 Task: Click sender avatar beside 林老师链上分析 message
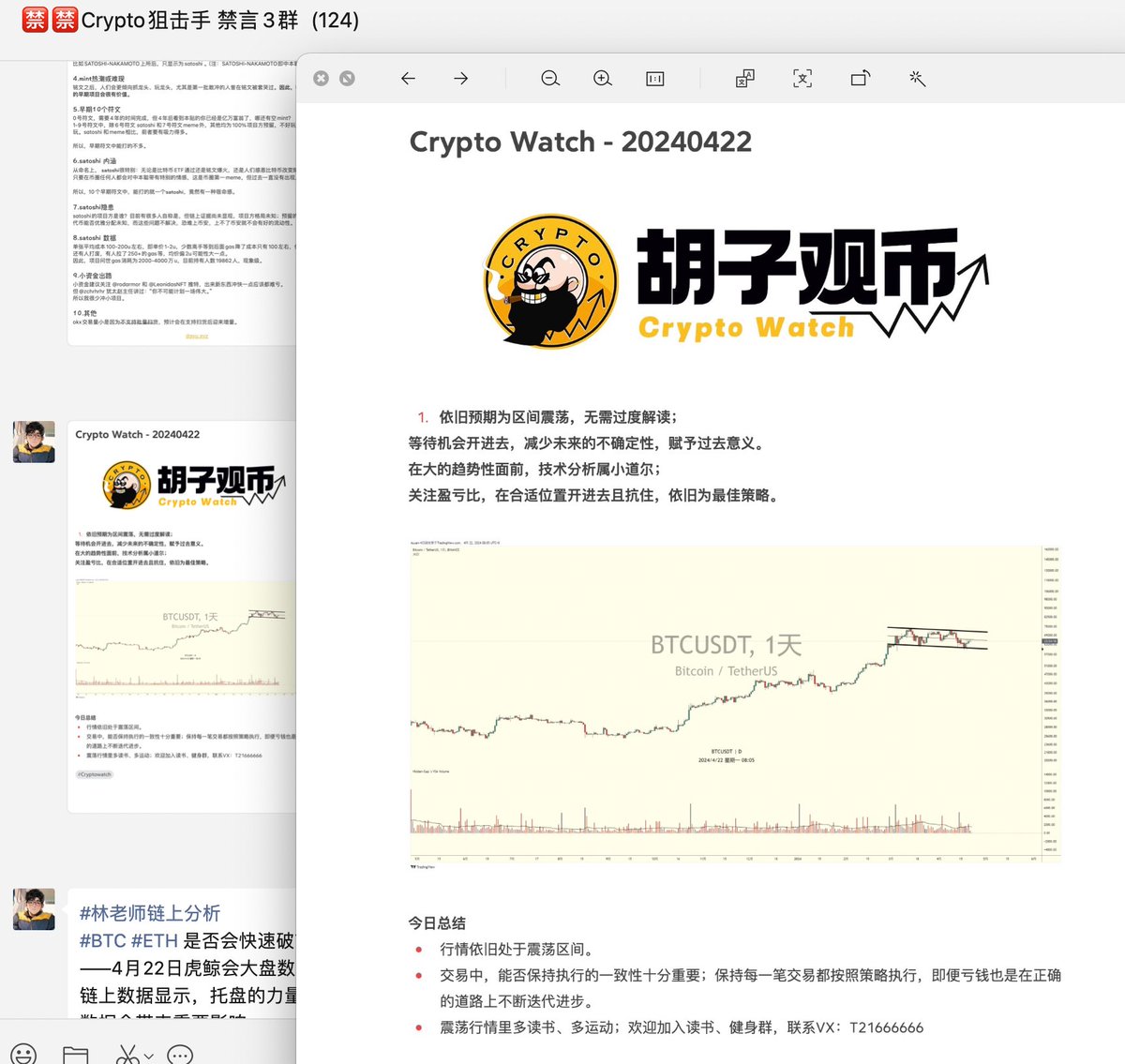point(34,909)
